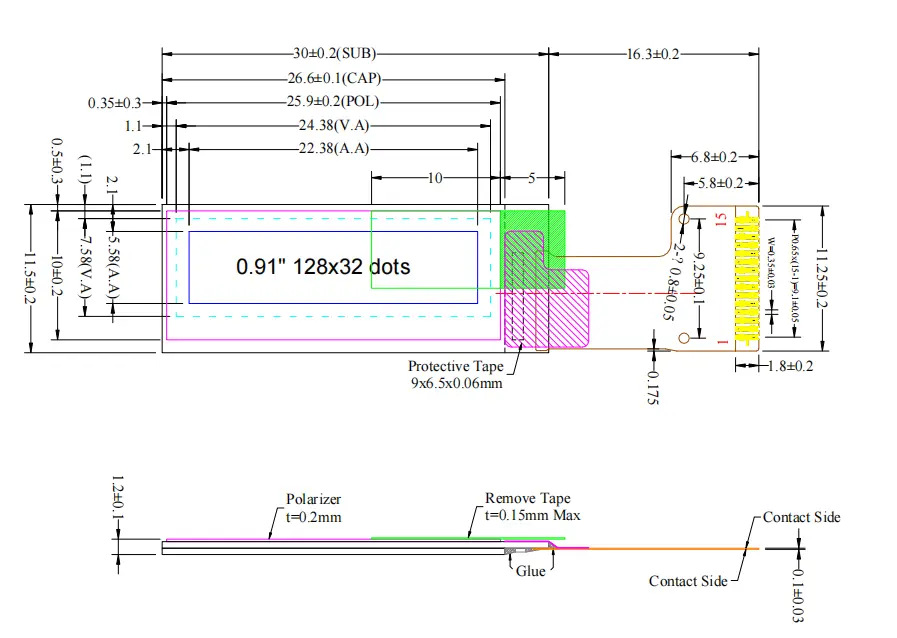Click the 0.175 dimension label

653,389
